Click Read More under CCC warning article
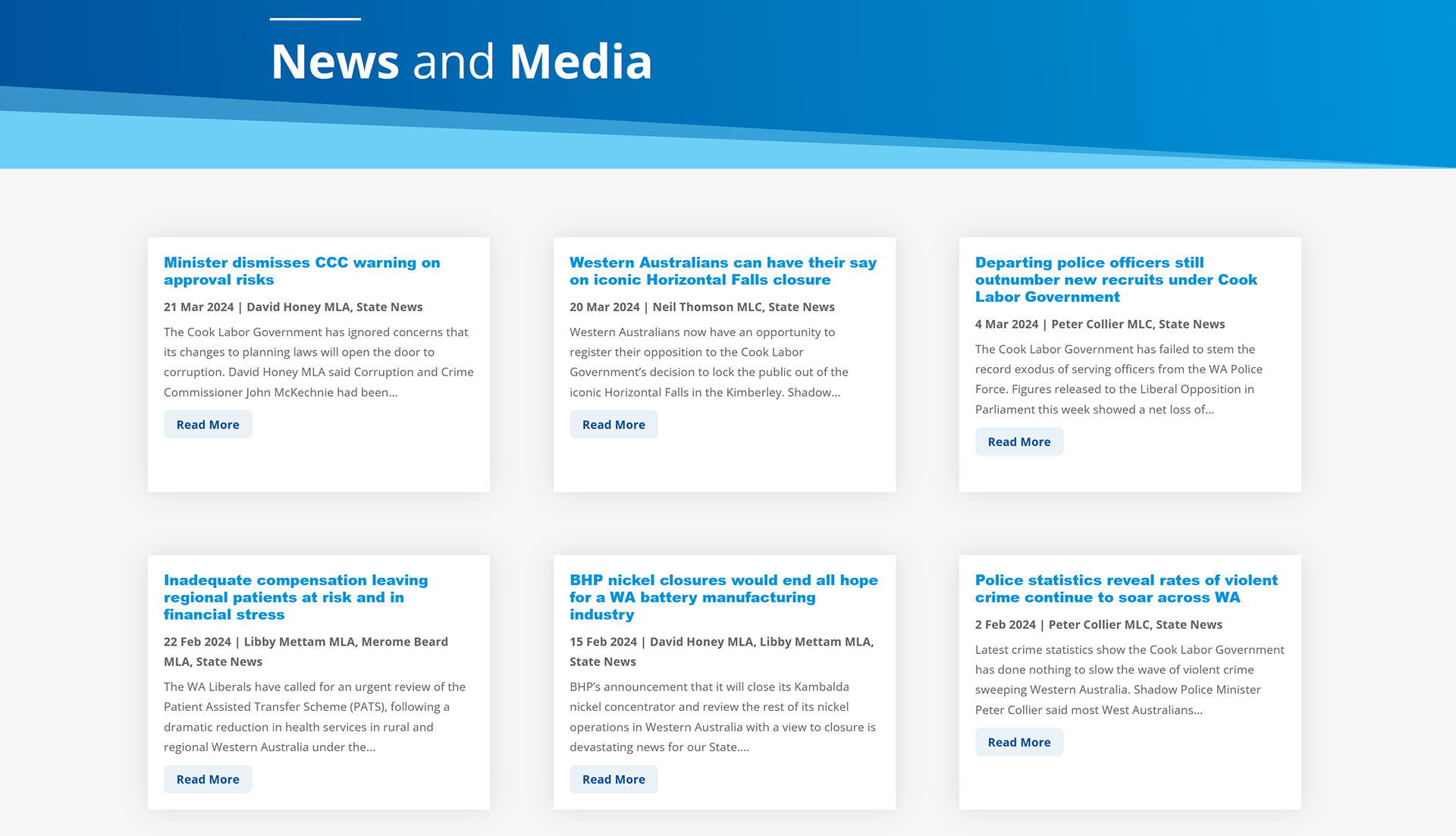This screenshot has width=1456, height=836. (x=208, y=425)
